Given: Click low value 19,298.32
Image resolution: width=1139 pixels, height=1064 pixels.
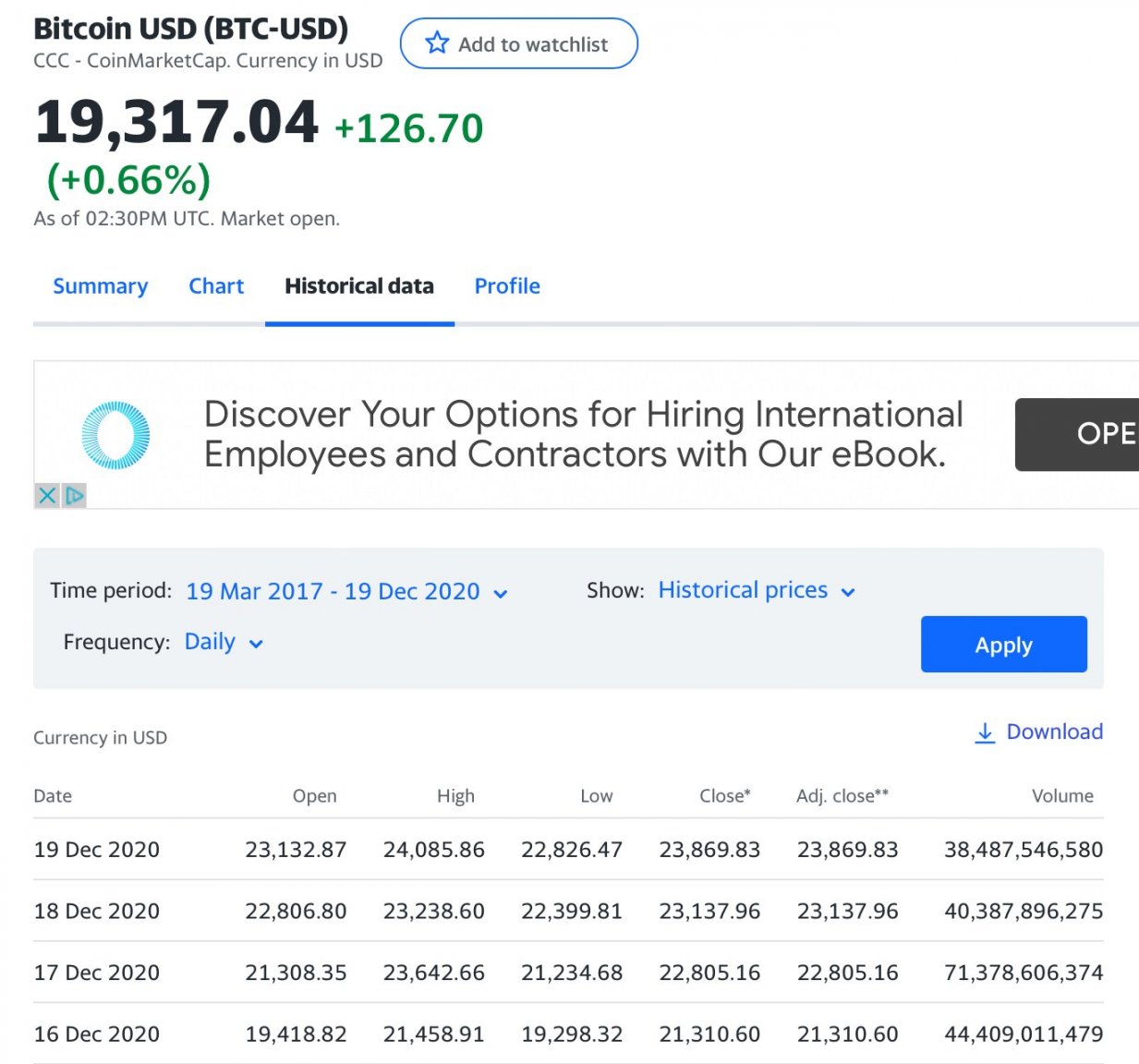Looking at the screenshot, I should coord(572,1034).
